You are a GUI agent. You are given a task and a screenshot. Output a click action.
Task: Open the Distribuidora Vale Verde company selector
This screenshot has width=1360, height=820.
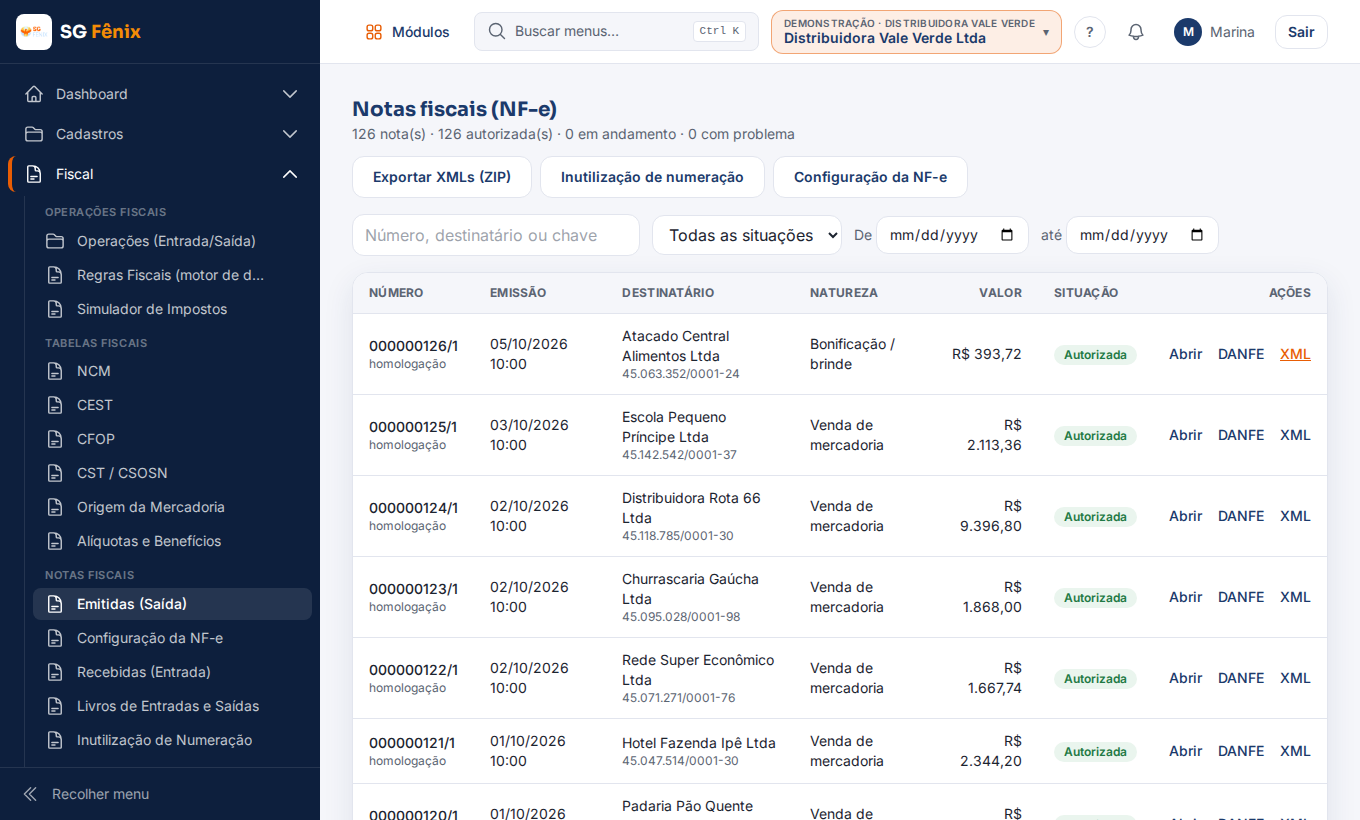point(916,32)
